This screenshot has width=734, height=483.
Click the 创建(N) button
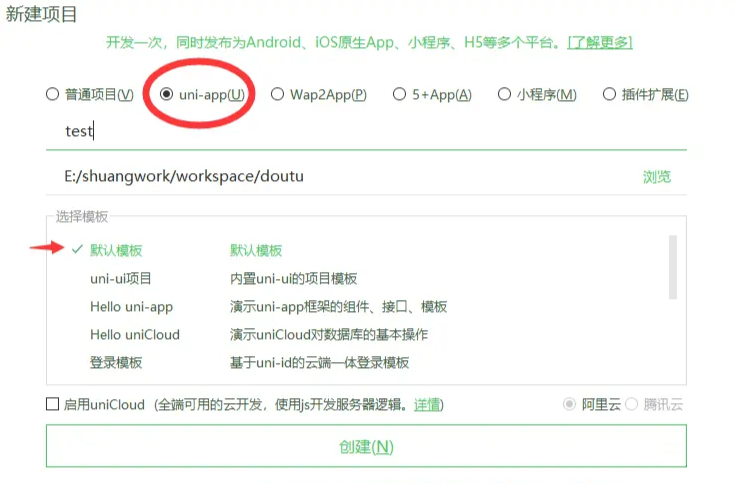point(366,446)
